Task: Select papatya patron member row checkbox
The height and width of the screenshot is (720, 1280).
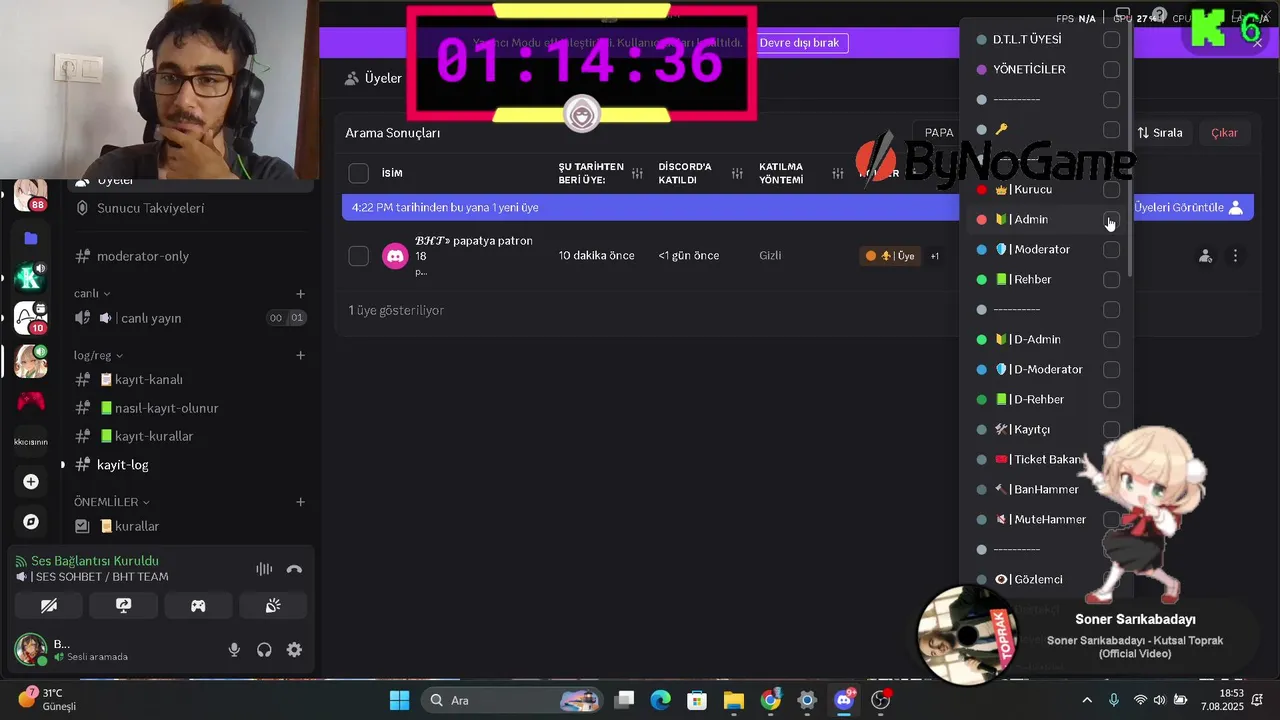Action: [359, 256]
